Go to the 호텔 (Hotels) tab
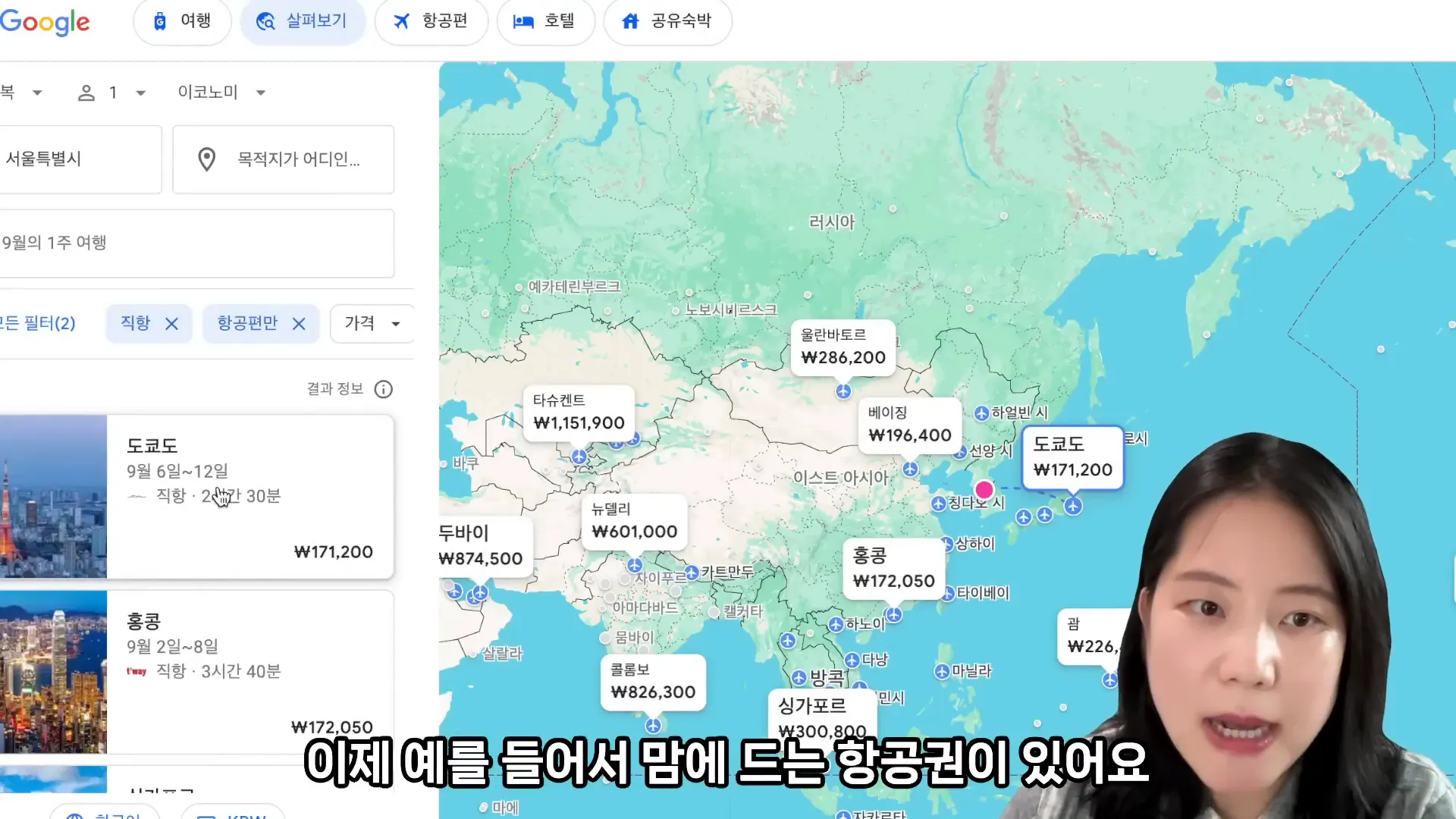Screen dimensions: 1456x819 (545, 21)
